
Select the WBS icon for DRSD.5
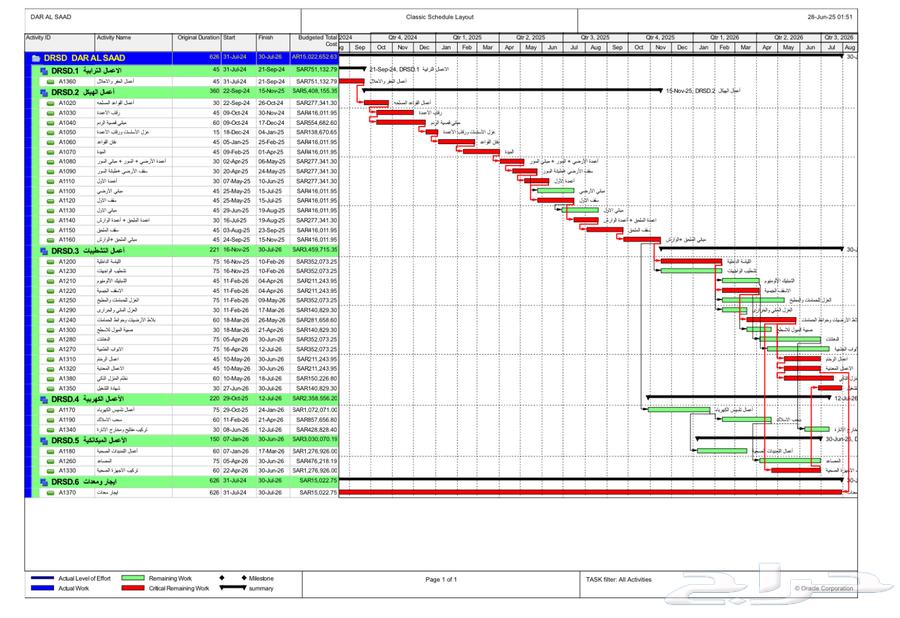[x=43, y=440]
